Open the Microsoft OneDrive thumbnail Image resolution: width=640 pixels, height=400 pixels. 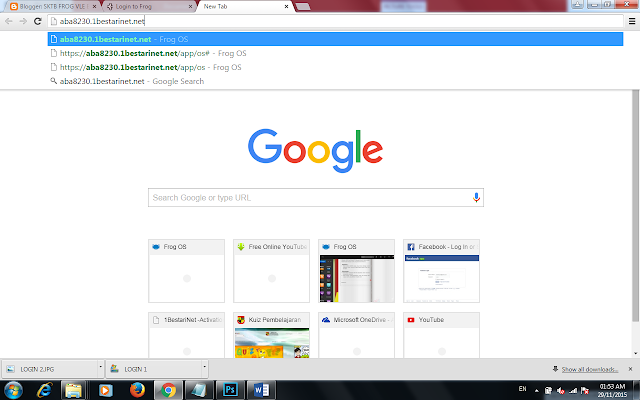click(356, 336)
